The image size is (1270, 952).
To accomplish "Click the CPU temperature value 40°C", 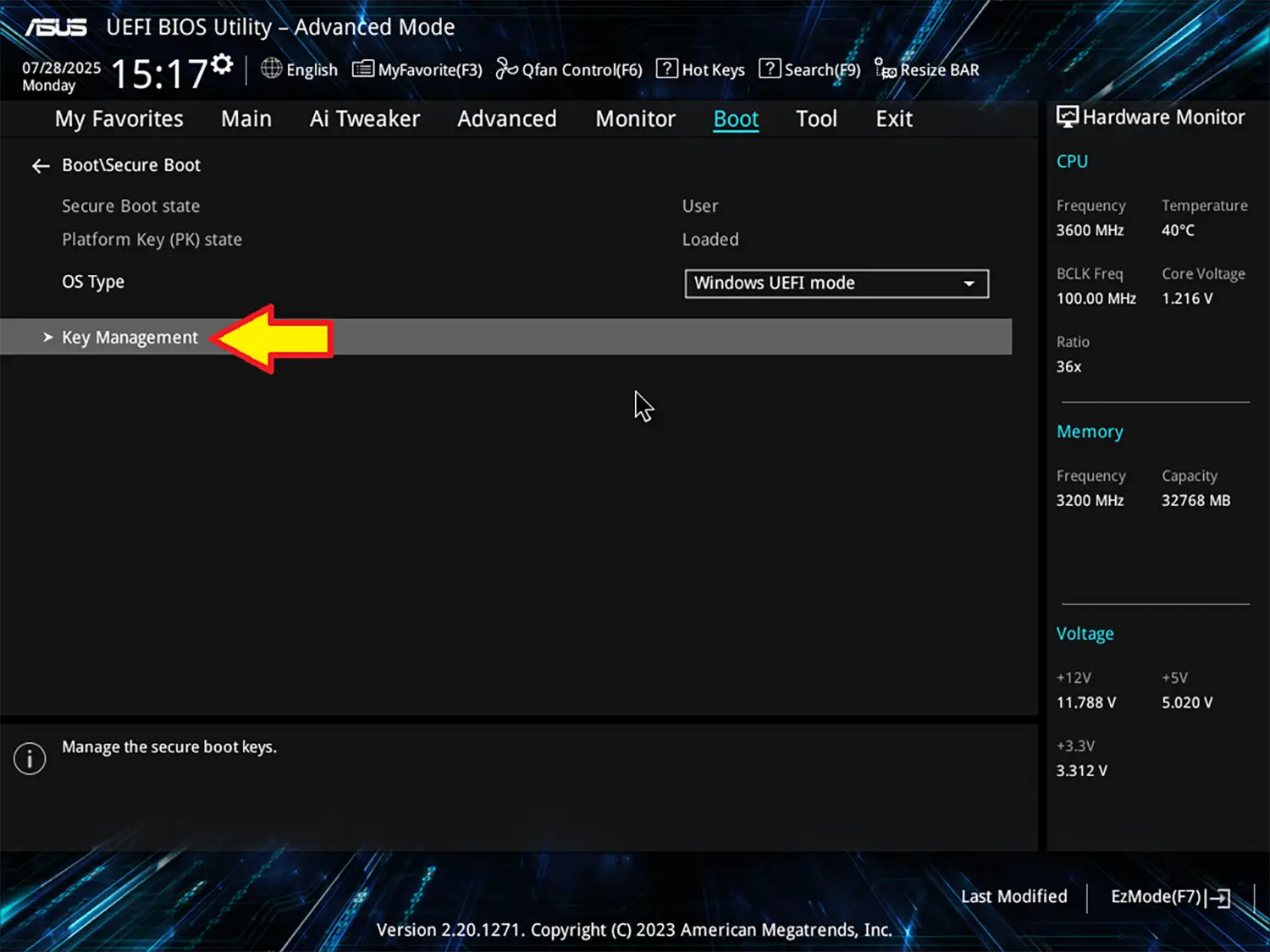I will pyautogui.click(x=1178, y=230).
